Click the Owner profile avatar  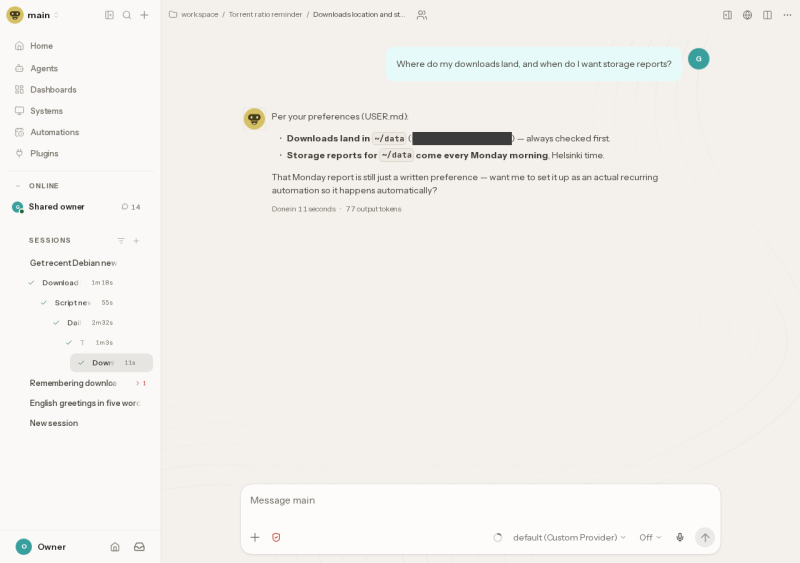tap(23, 547)
